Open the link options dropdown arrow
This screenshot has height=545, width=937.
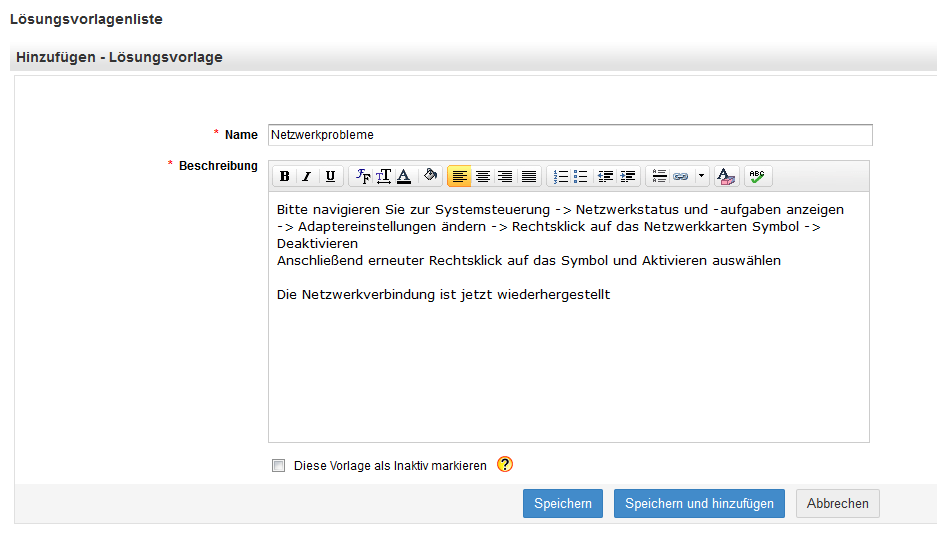[702, 176]
